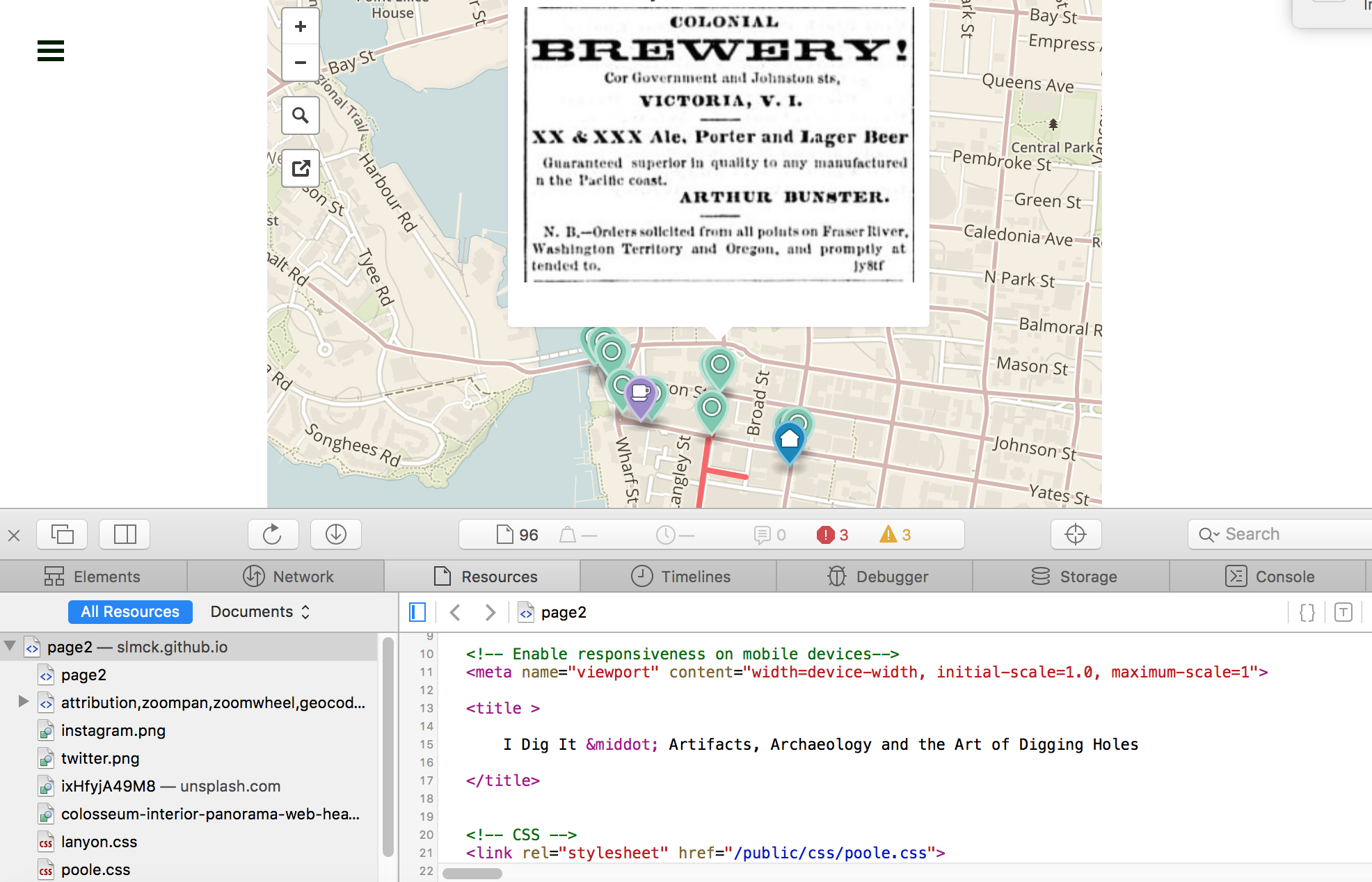
Task: Click the reload page icon in inspector
Action: tap(273, 534)
